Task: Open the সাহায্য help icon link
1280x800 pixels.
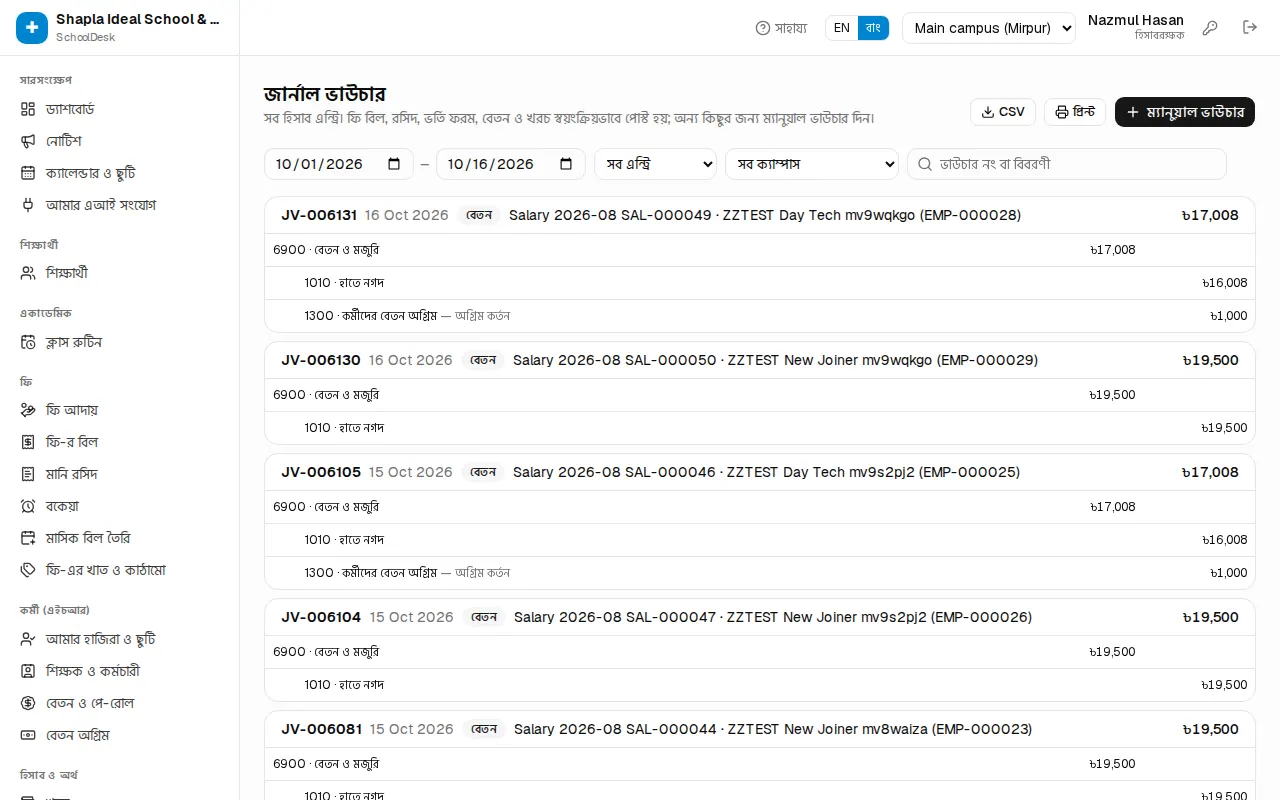Action: (x=781, y=28)
